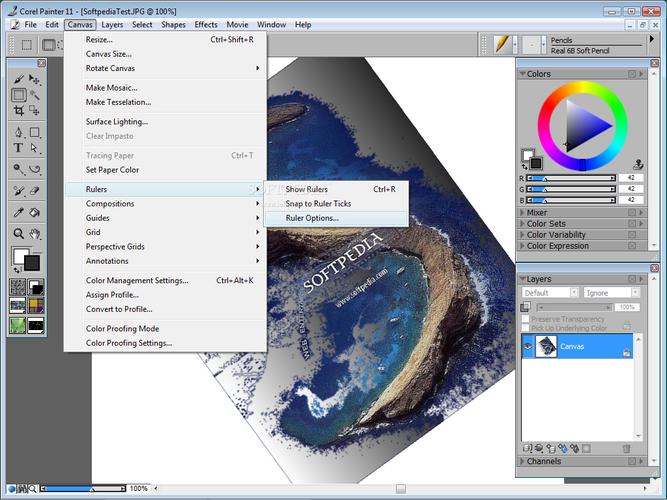Enable Preserve Transparency checkbox
Image resolution: width=667 pixels, height=500 pixels.
point(526,319)
